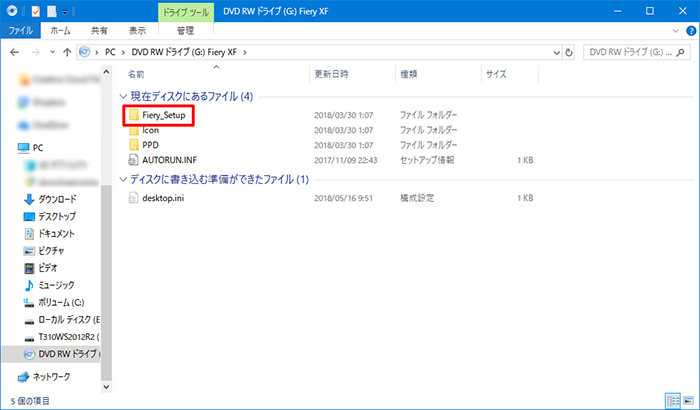The height and width of the screenshot is (410, 700).
Task: Click AUTORUN.INF type セットアップ情報
Action: point(427,160)
